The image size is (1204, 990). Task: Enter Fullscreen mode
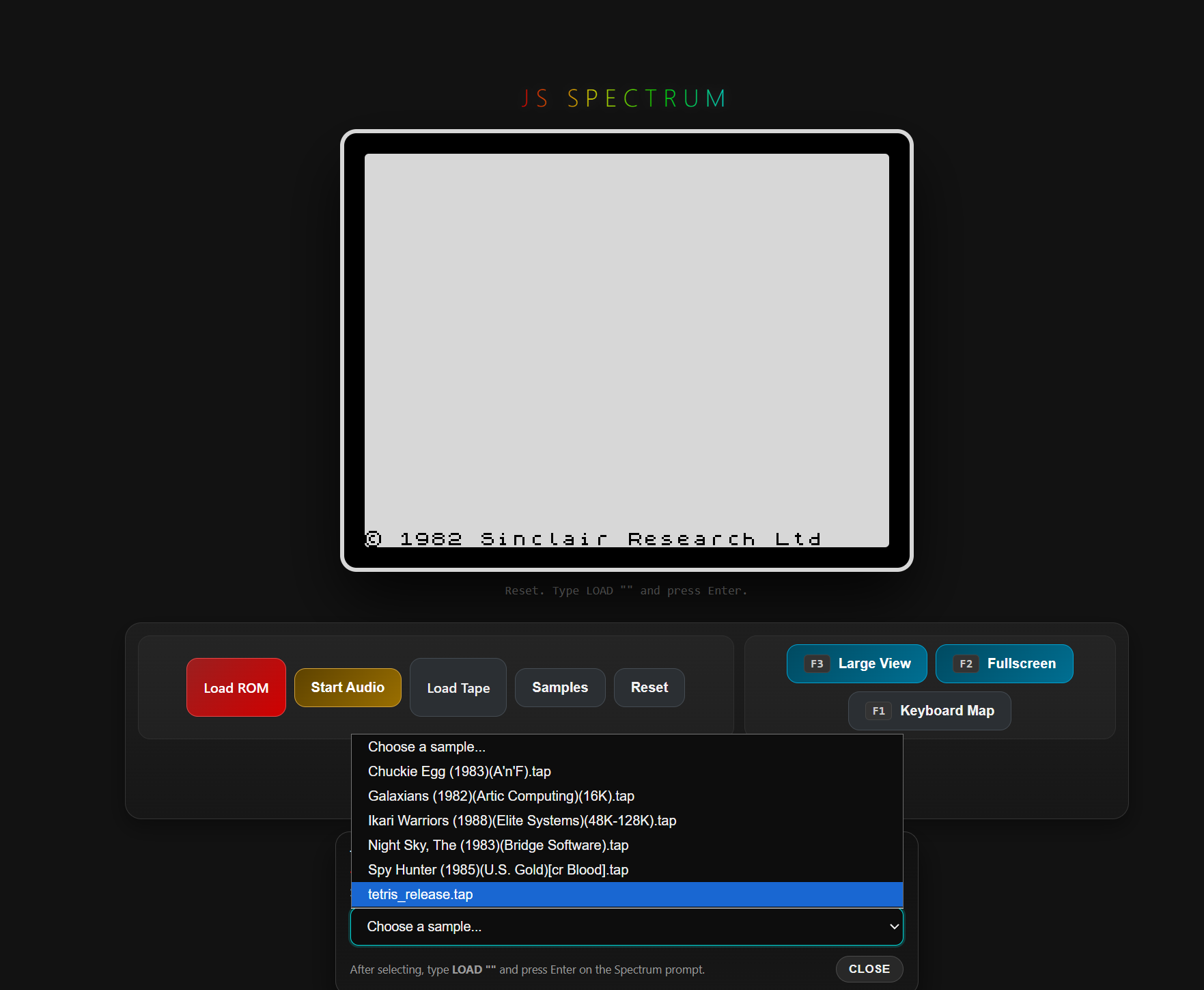(1005, 663)
